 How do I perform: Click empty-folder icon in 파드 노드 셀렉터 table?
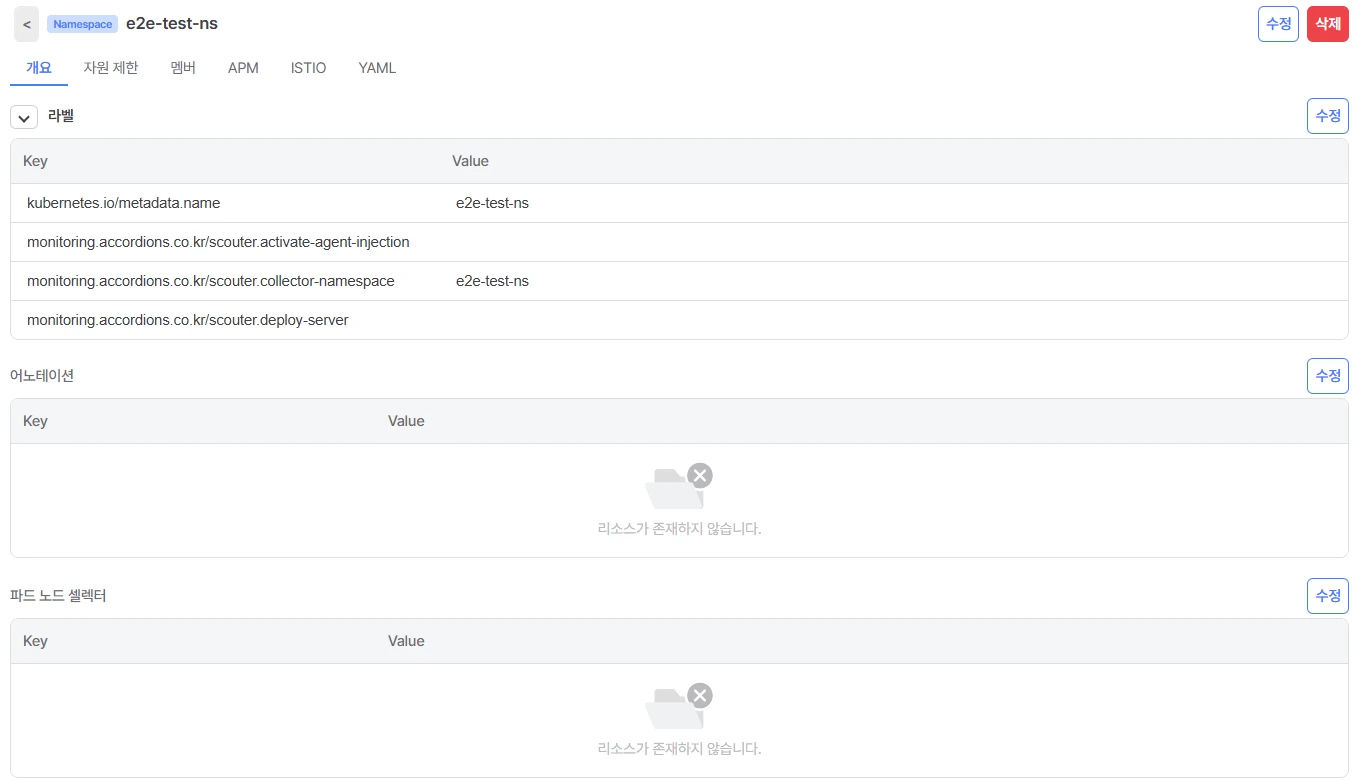(x=679, y=707)
